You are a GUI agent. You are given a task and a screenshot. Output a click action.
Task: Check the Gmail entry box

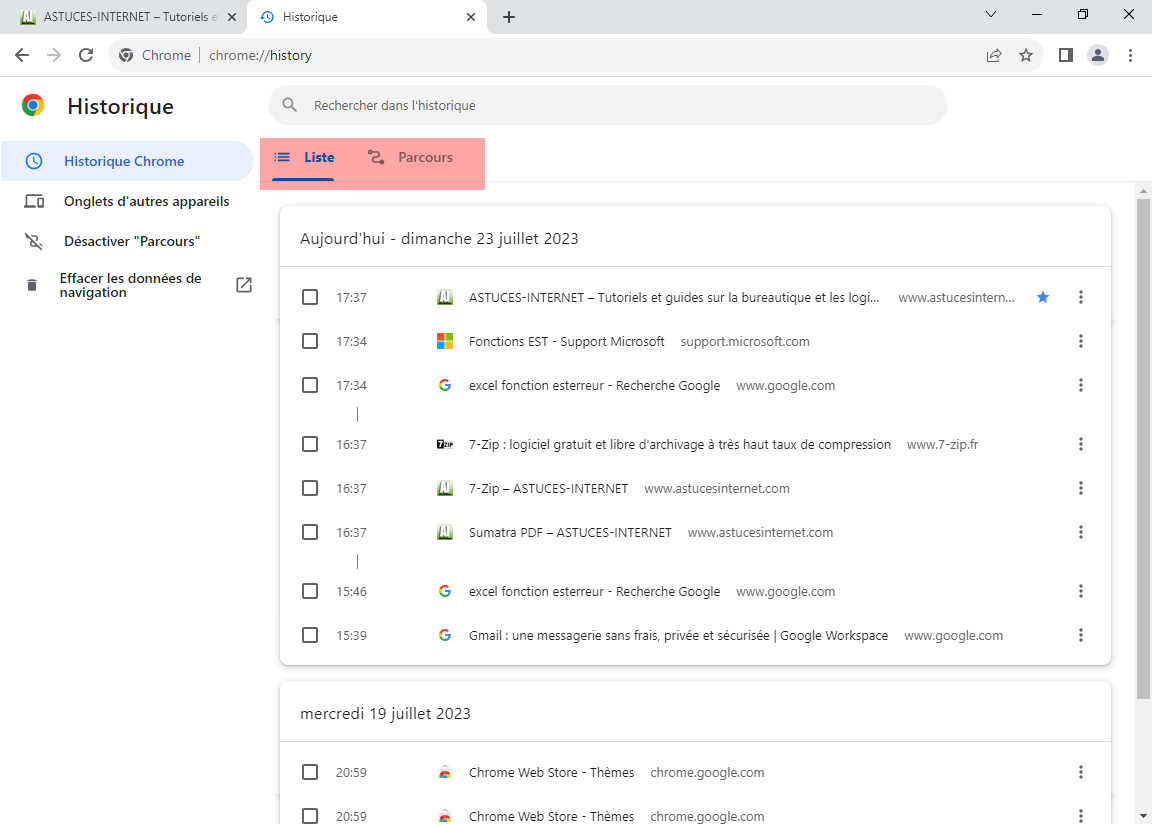click(310, 635)
